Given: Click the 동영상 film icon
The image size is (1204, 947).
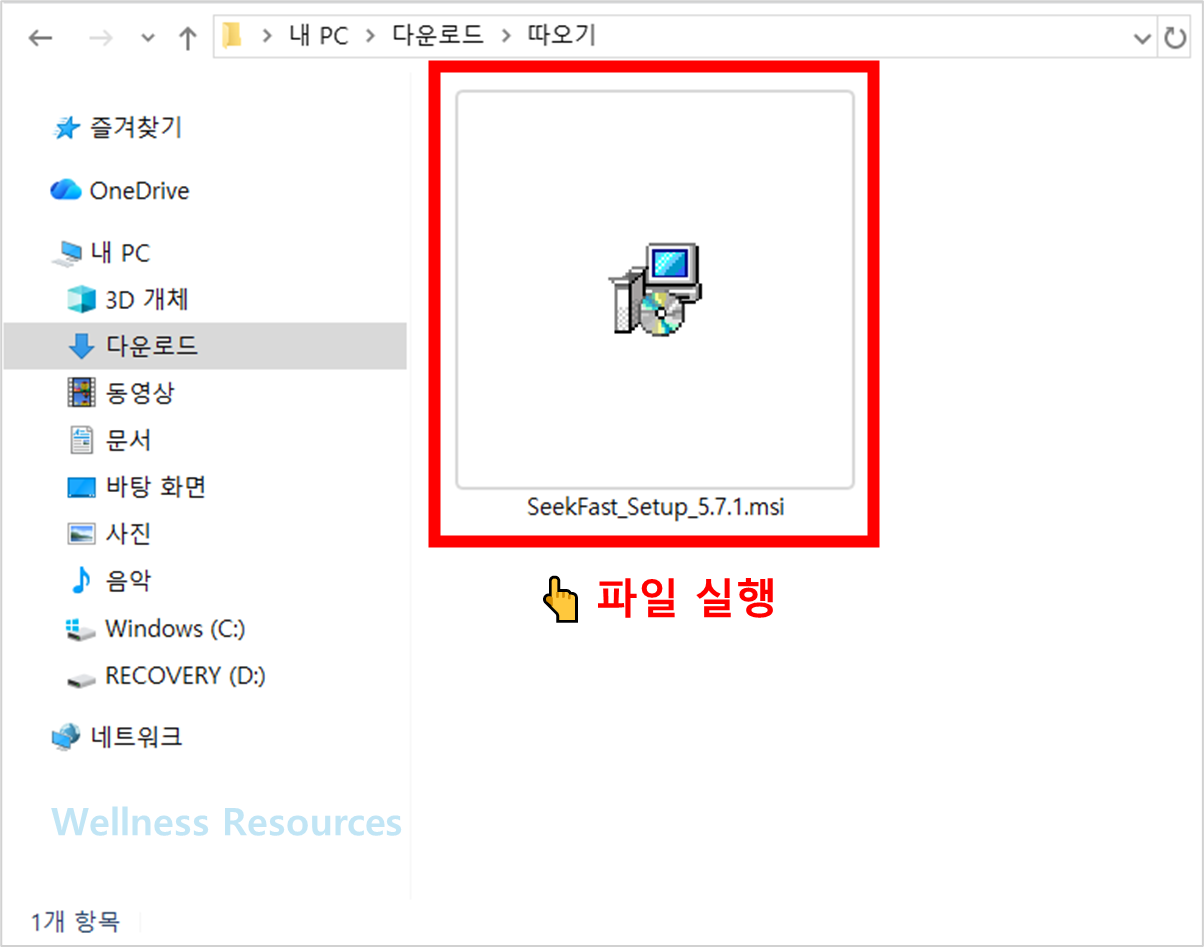Looking at the screenshot, I should 81,393.
